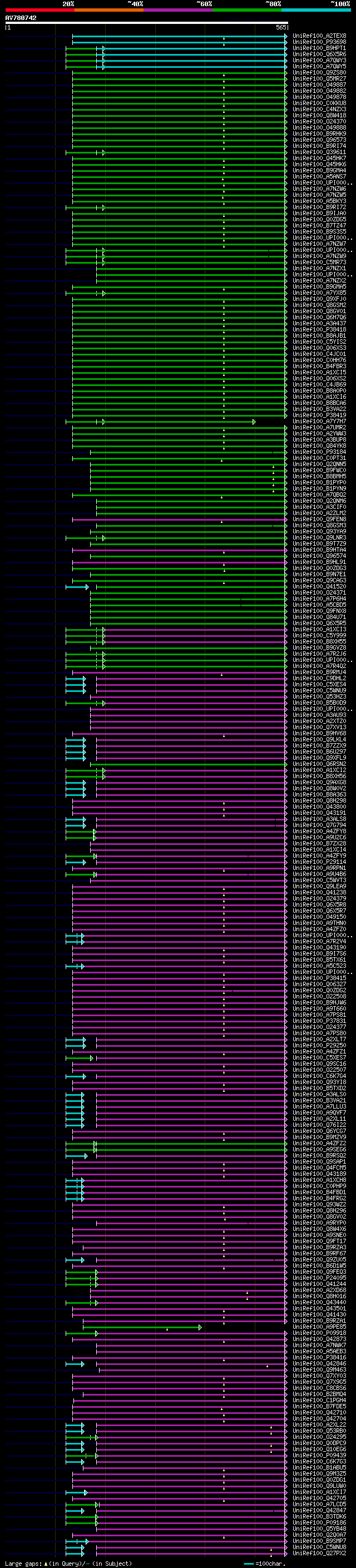Select hit label UniRef100_Q43189

pos(319,1174)
